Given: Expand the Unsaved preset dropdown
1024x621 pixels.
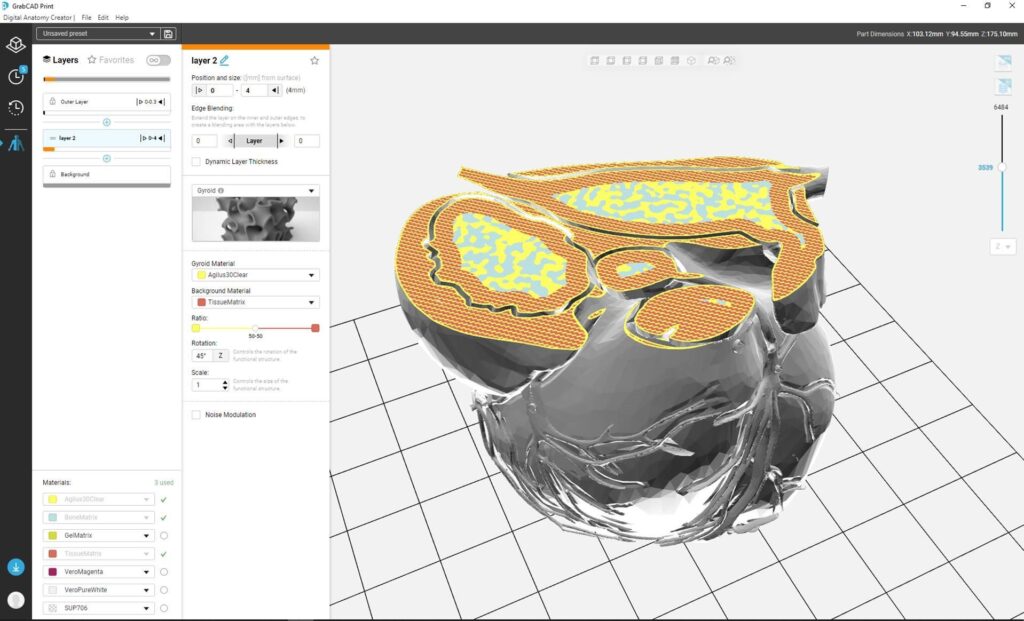Looking at the screenshot, I should click(x=150, y=33).
